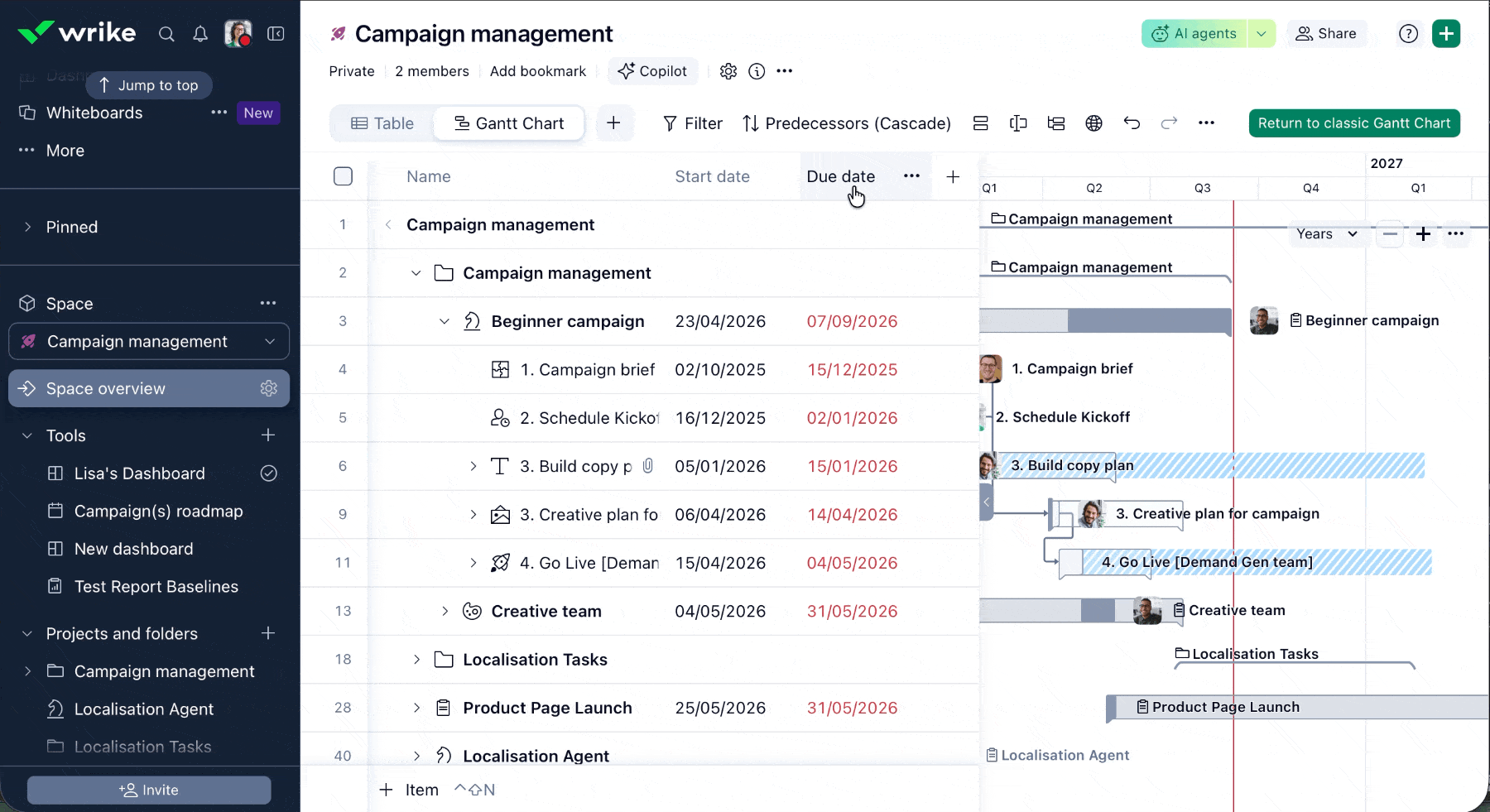Open project more actions ellipsis beside info
1490x812 pixels.
785,71
